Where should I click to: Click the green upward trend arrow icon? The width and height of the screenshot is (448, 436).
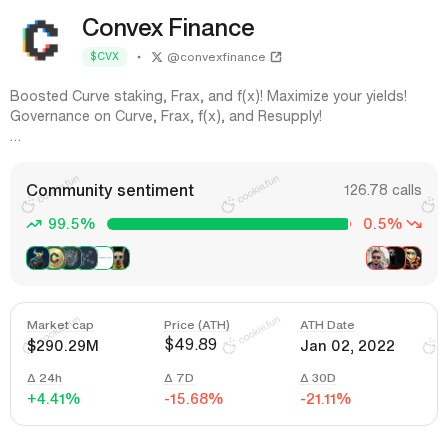point(34,224)
